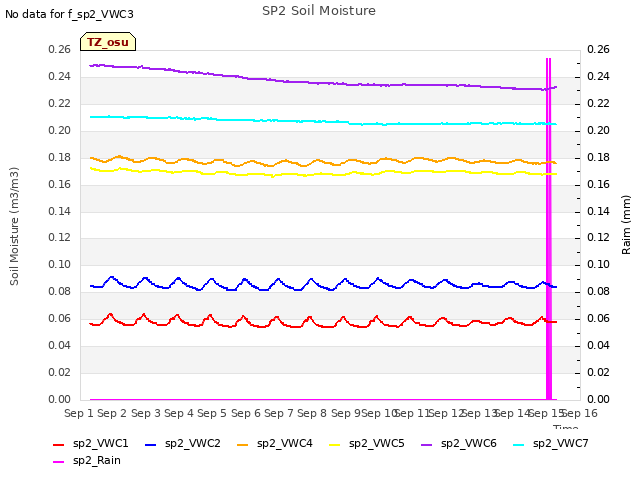The height and width of the screenshot is (480, 640).
Task: Click the Sep 8 x-axis tick label
Action: tap(312, 413)
